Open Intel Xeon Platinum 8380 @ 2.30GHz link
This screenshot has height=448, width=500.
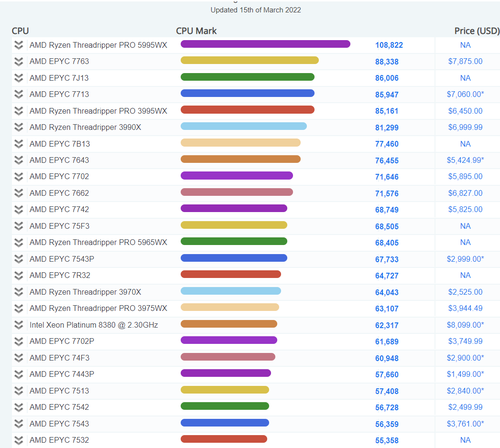point(94,325)
